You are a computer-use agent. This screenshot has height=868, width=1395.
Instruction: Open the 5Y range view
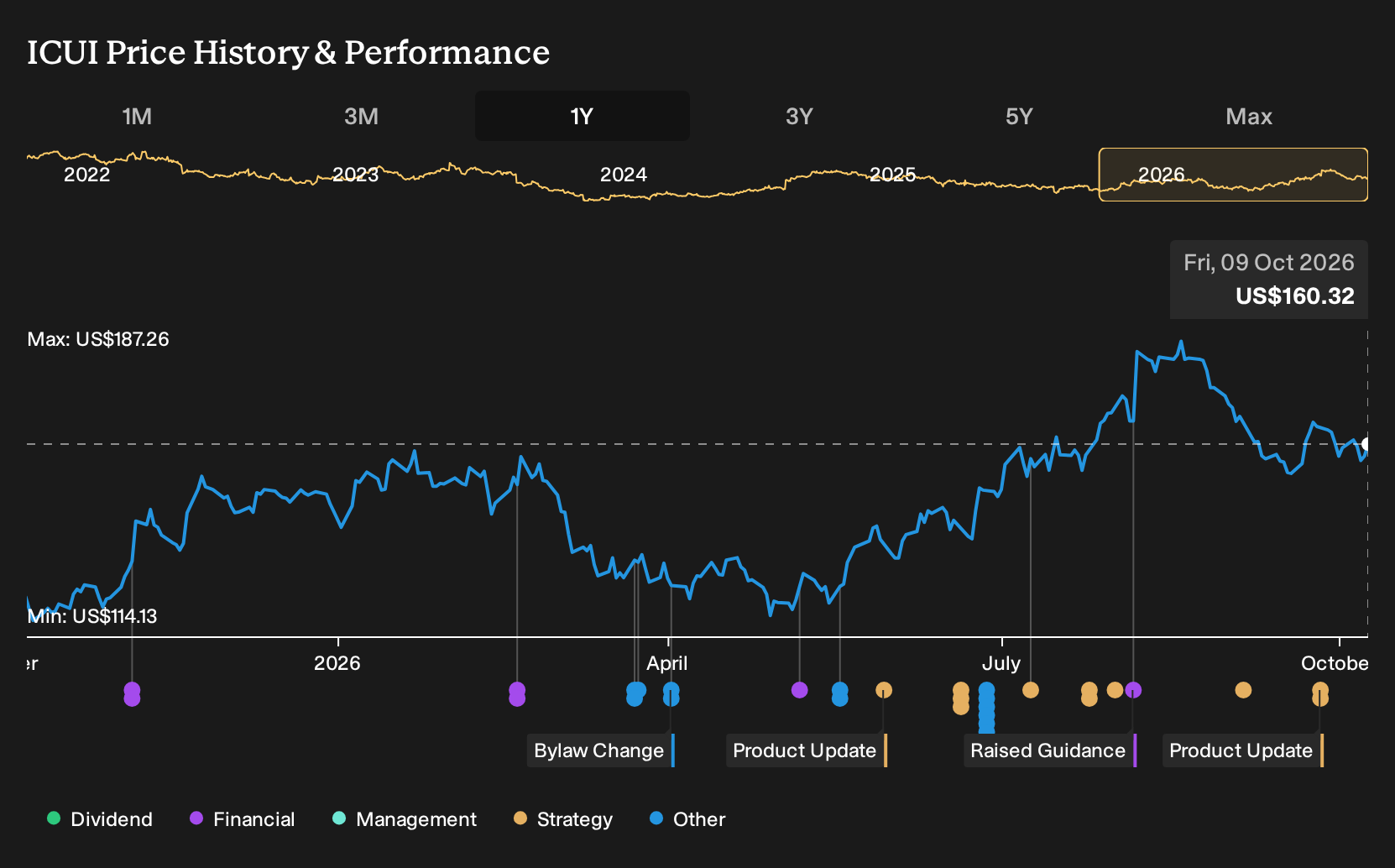pyautogui.click(x=1019, y=116)
